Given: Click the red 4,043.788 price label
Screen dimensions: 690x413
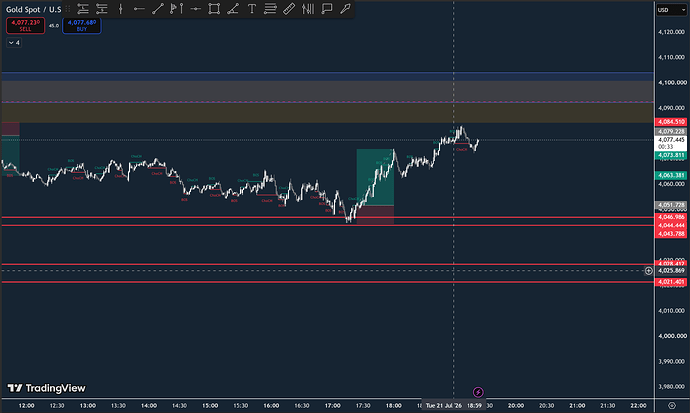Looking at the screenshot, I should click(671, 234).
